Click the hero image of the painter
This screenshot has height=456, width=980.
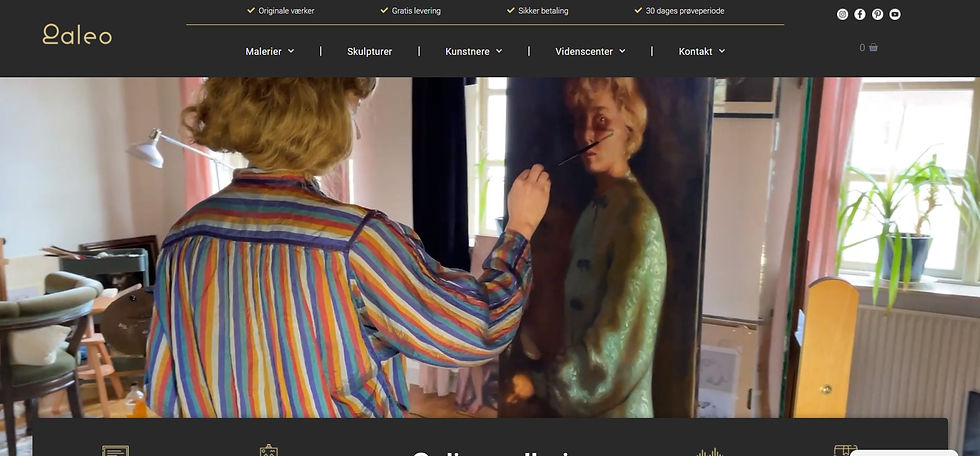coord(490,247)
